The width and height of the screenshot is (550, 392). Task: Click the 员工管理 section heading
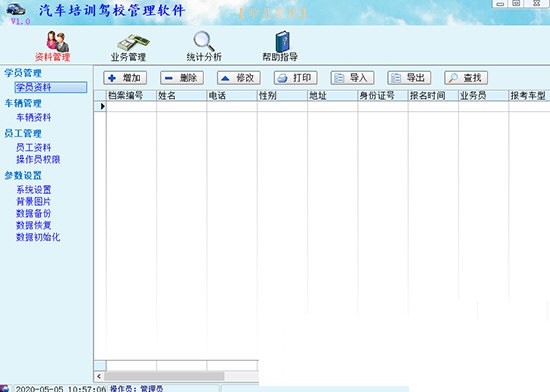coord(23,133)
